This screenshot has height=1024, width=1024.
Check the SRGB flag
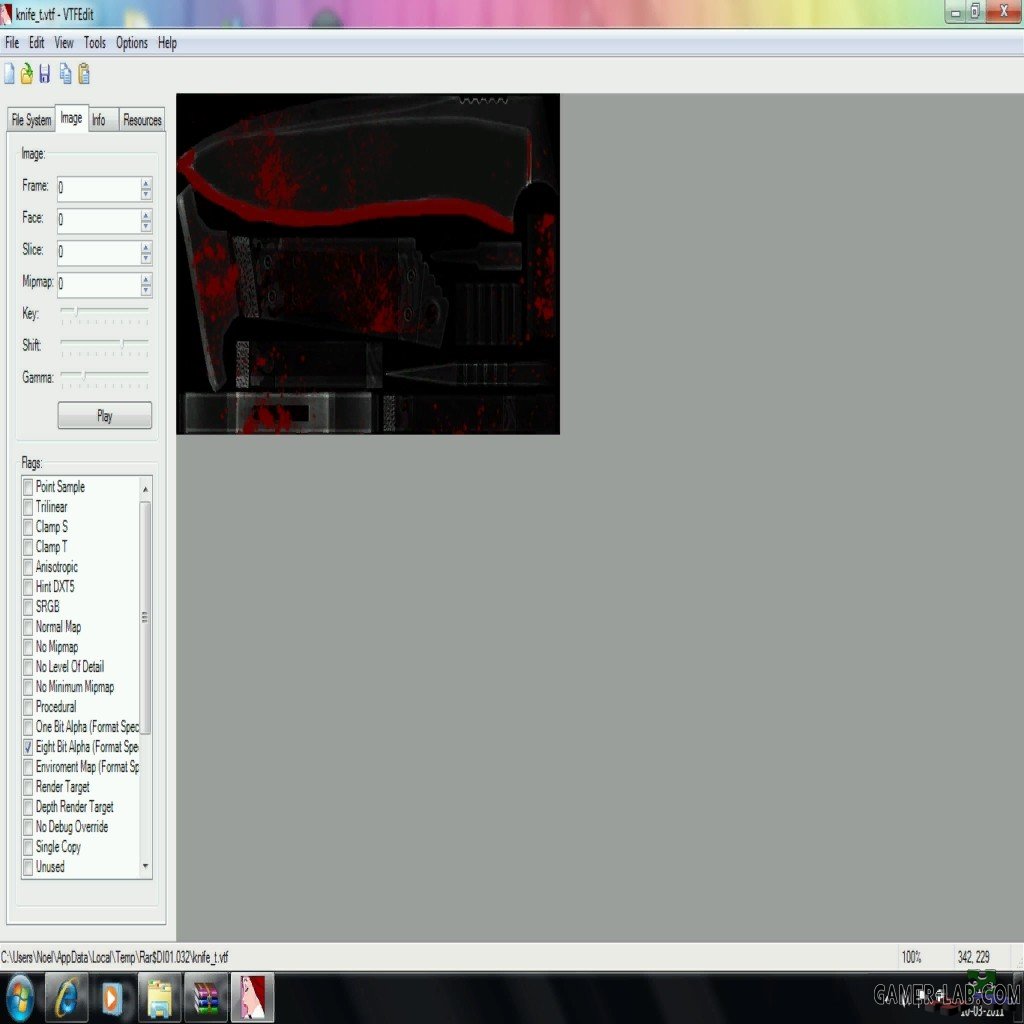coord(28,607)
